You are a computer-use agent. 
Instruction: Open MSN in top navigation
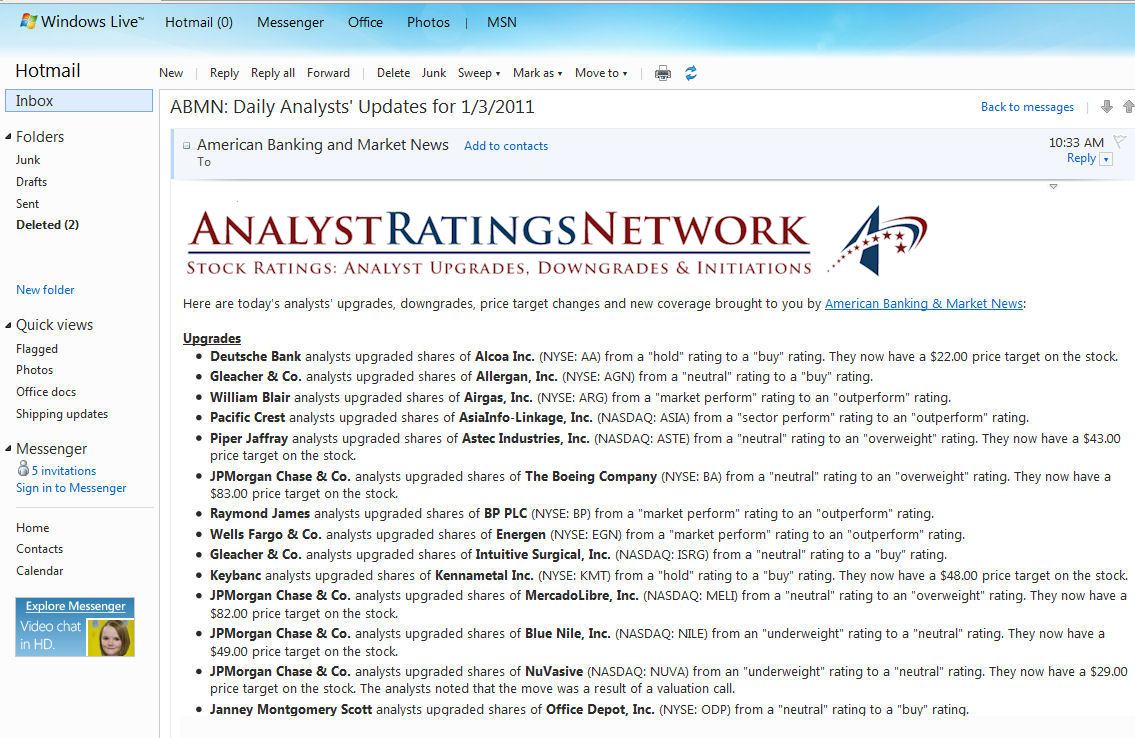(x=502, y=22)
